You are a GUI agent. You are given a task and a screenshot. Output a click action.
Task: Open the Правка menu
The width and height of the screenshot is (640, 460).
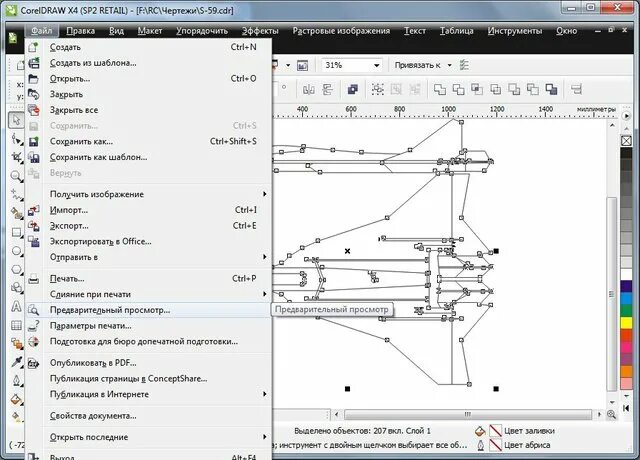(x=80, y=31)
